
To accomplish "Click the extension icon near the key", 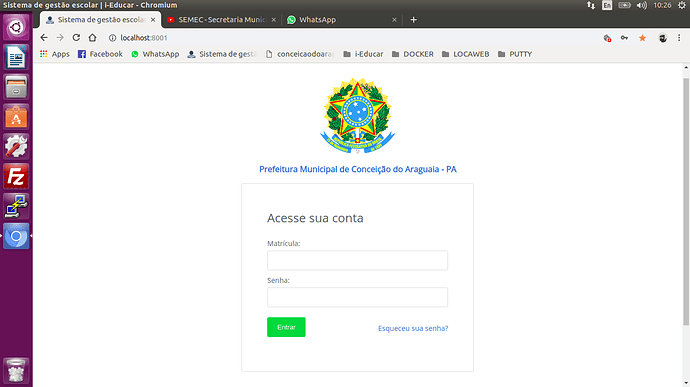I will (607, 38).
